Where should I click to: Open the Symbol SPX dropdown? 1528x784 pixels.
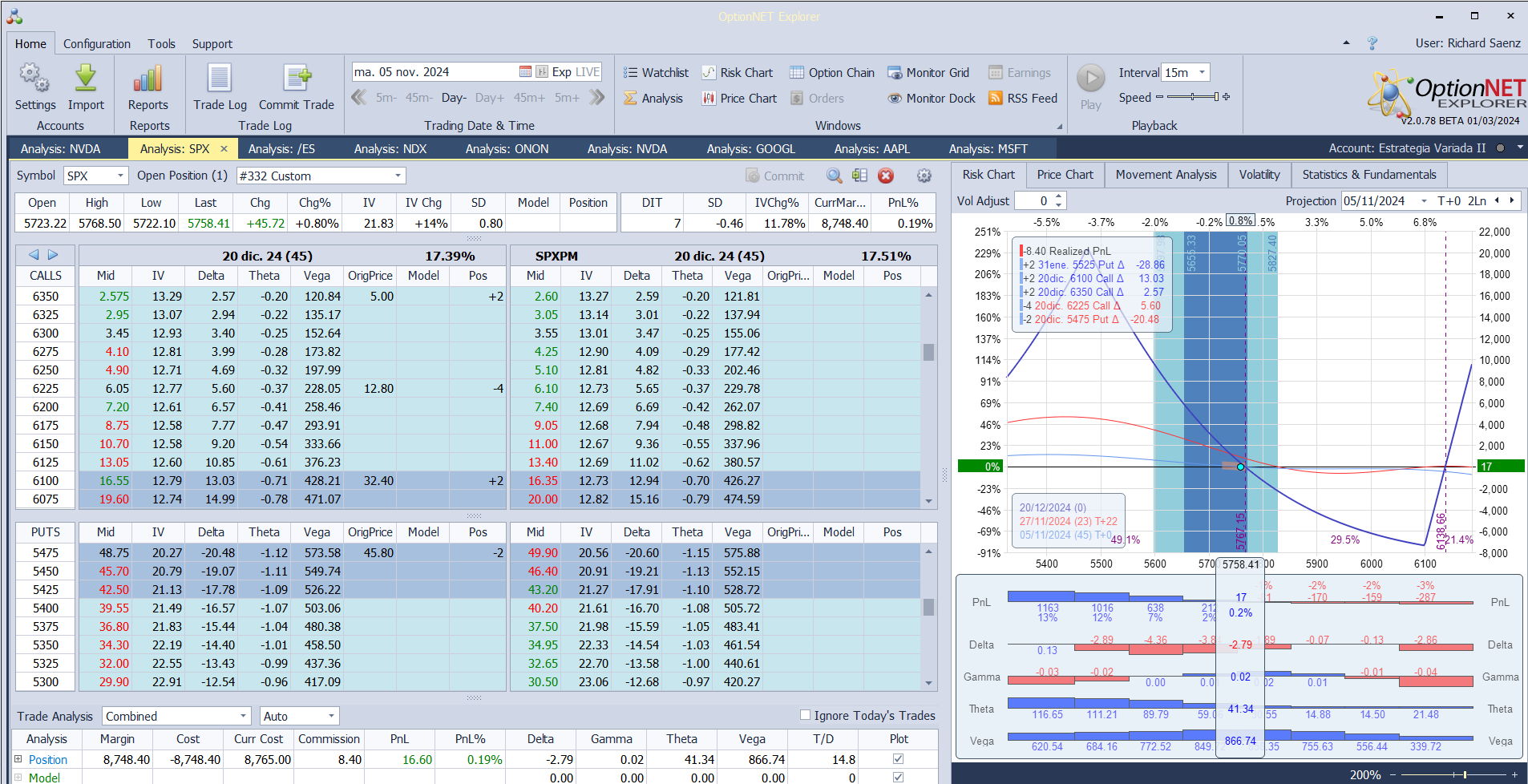pyautogui.click(x=120, y=176)
